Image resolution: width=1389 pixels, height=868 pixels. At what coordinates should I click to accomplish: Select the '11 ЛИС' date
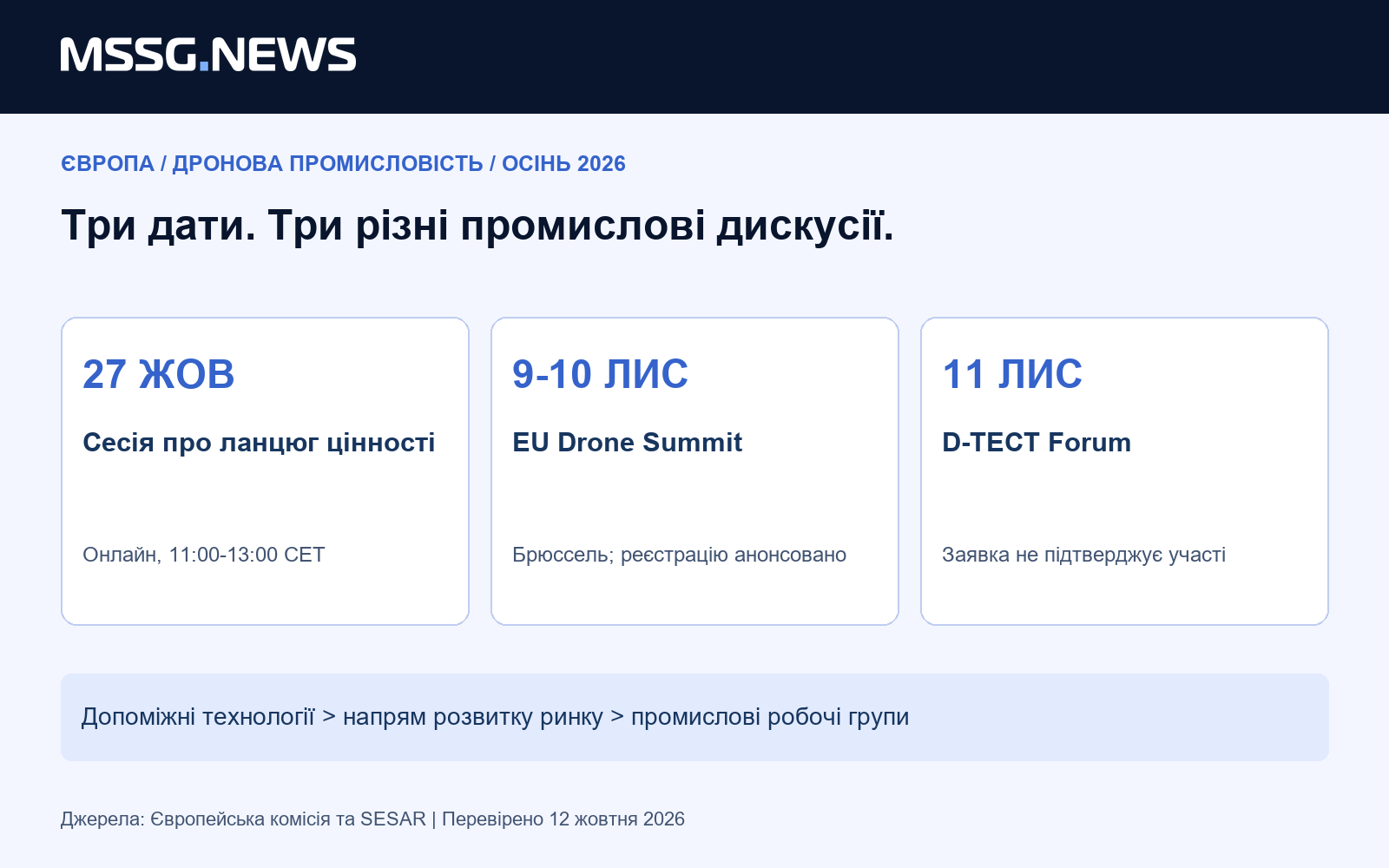[1012, 374]
